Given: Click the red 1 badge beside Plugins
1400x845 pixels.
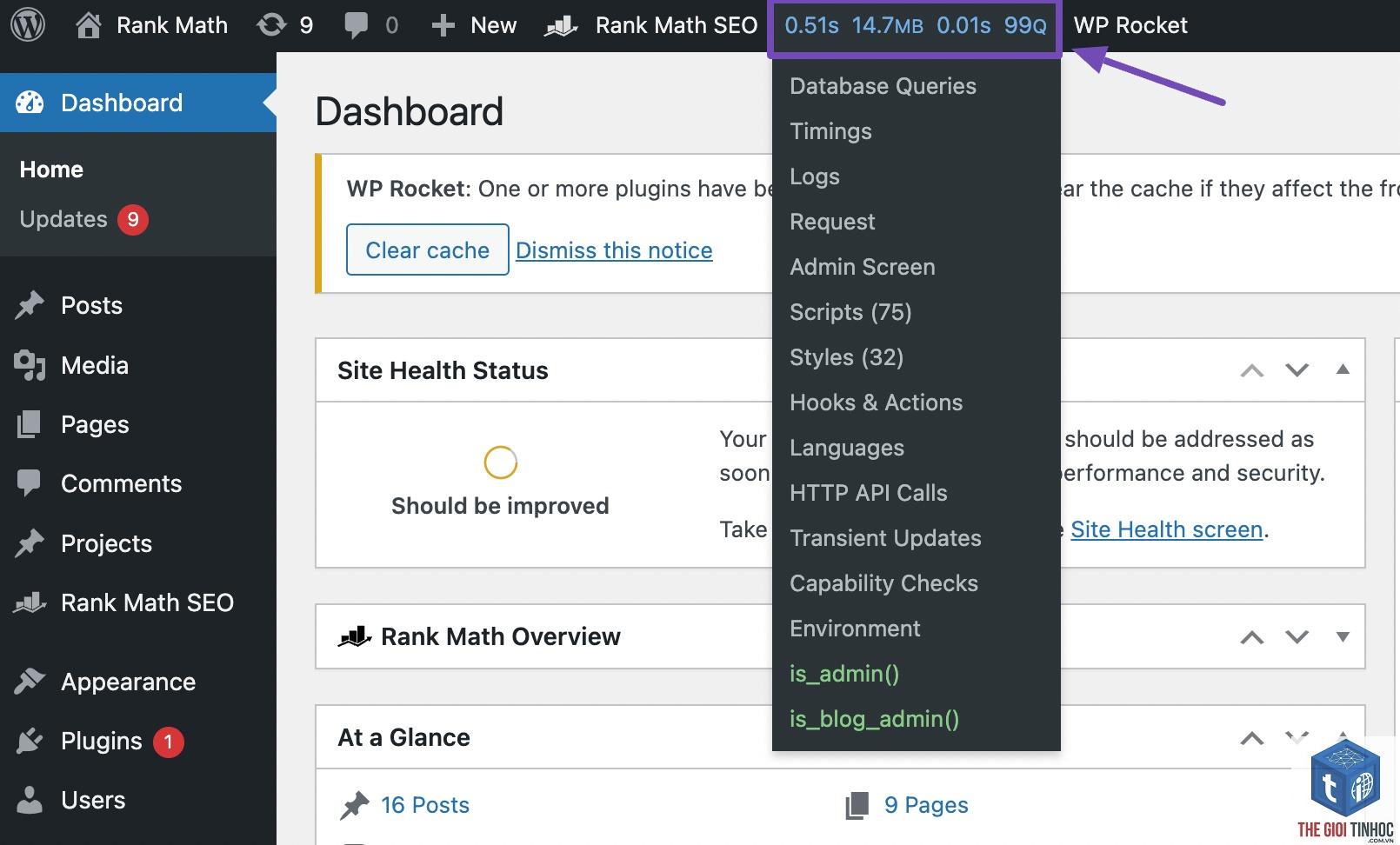Looking at the screenshot, I should click(x=169, y=742).
